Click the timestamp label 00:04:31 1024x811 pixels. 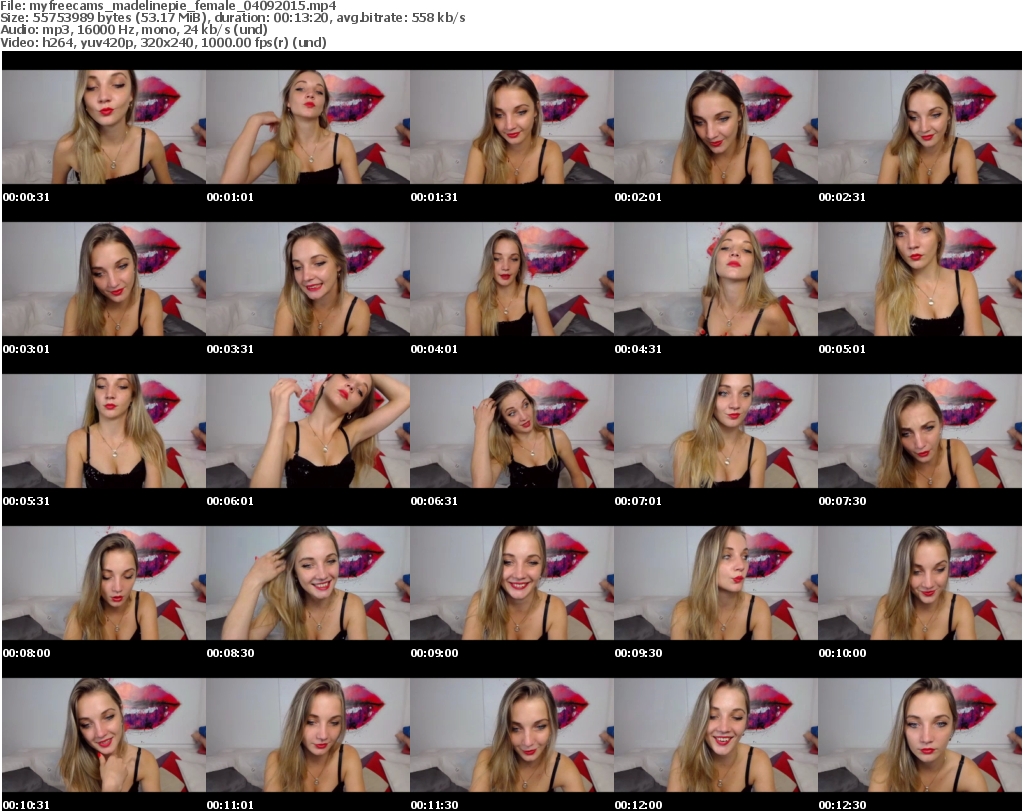(638, 349)
